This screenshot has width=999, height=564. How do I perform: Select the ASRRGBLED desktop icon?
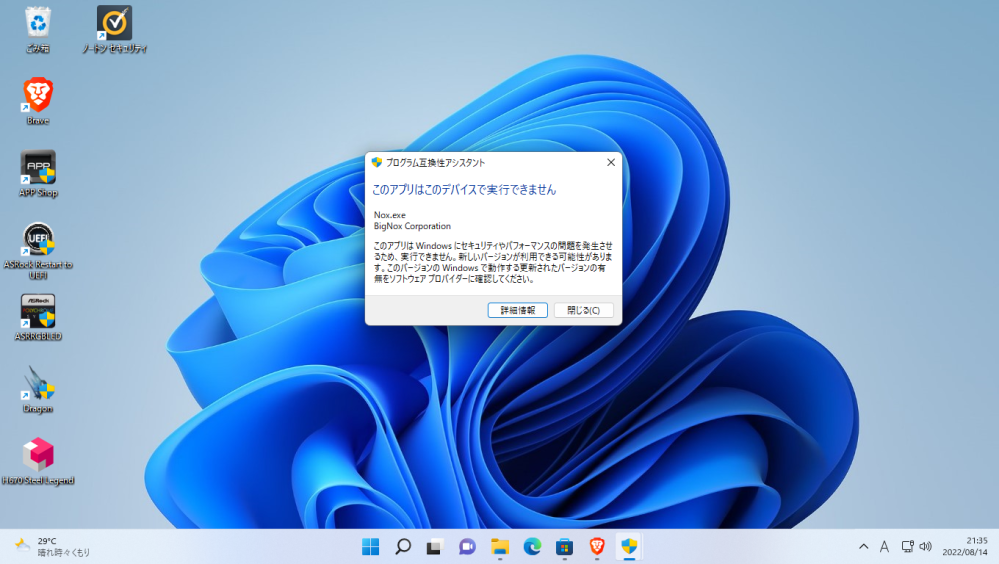pos(38,317)
